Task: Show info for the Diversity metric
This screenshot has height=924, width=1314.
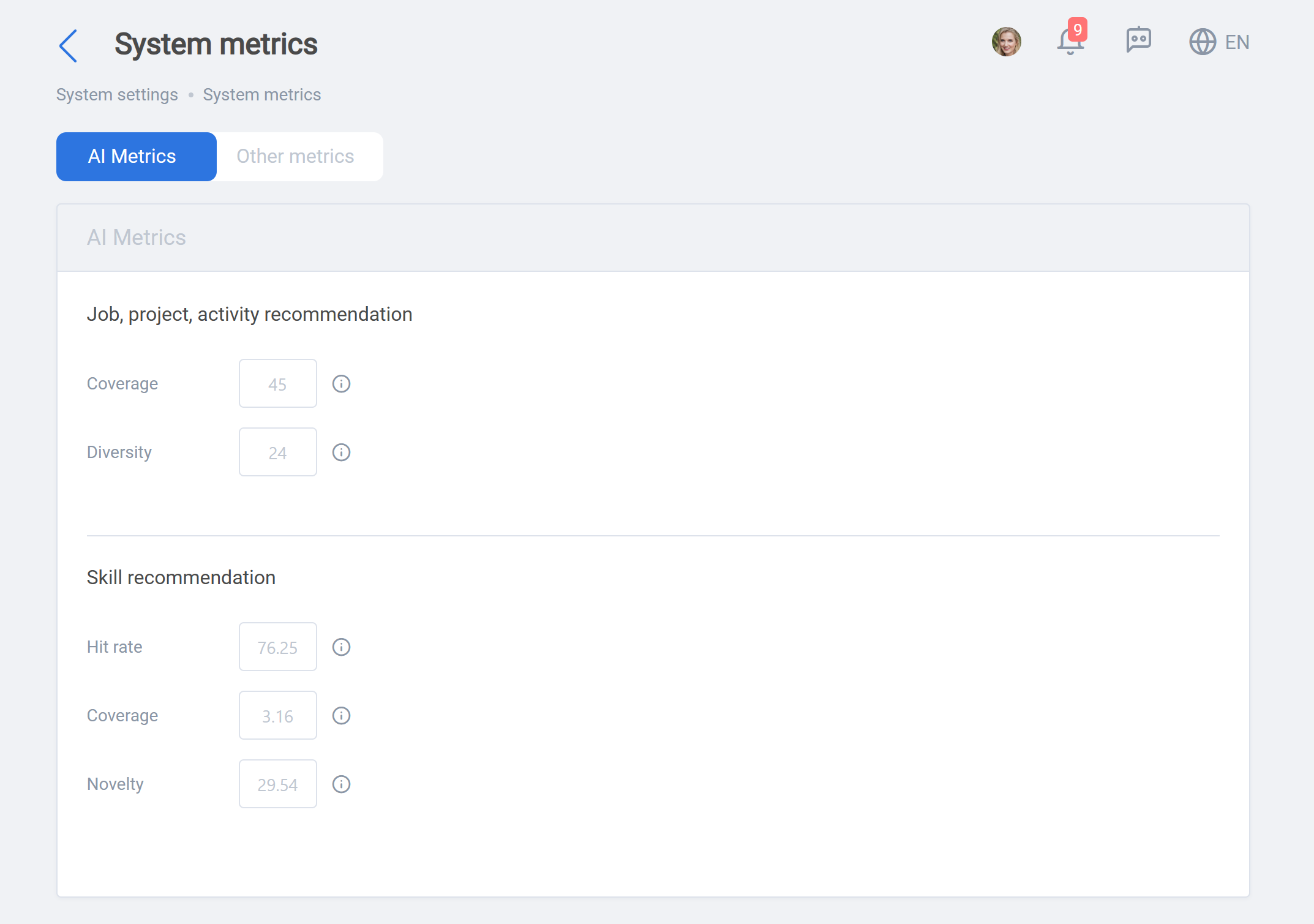Action: pos(341,453)
